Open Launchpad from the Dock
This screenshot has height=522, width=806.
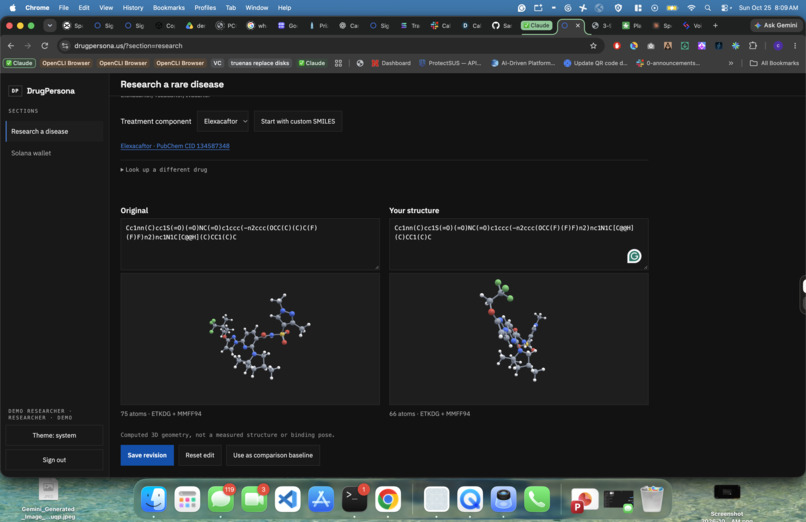point(187,499)
